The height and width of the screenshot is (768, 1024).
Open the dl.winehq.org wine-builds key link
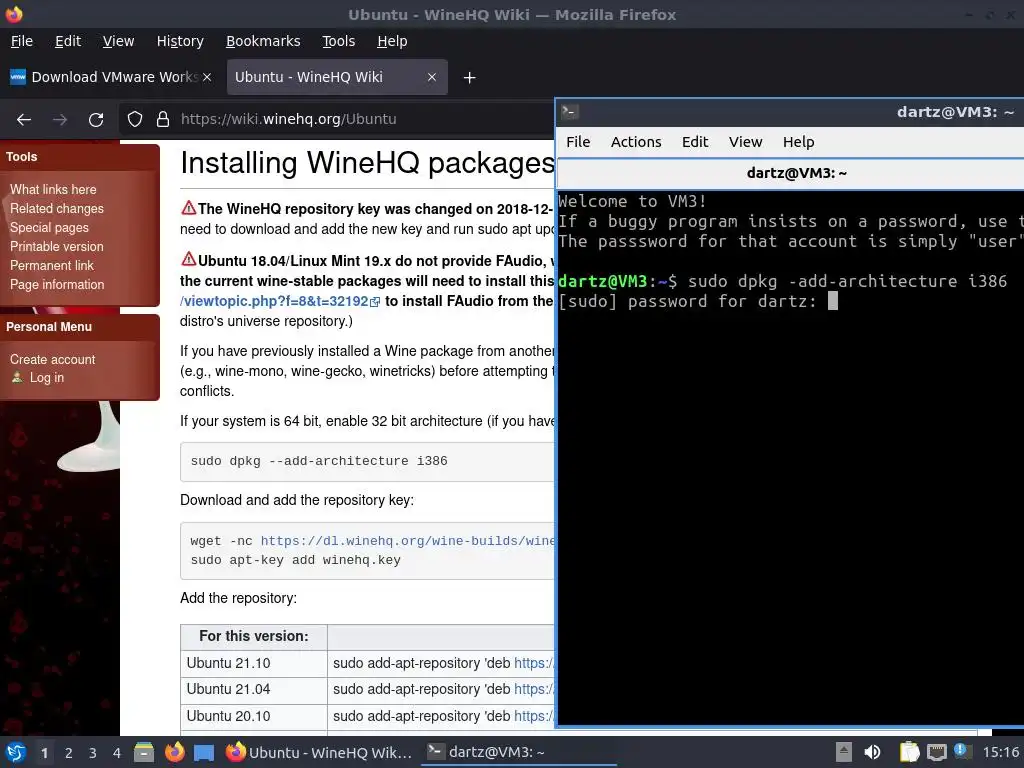[407, 541]
